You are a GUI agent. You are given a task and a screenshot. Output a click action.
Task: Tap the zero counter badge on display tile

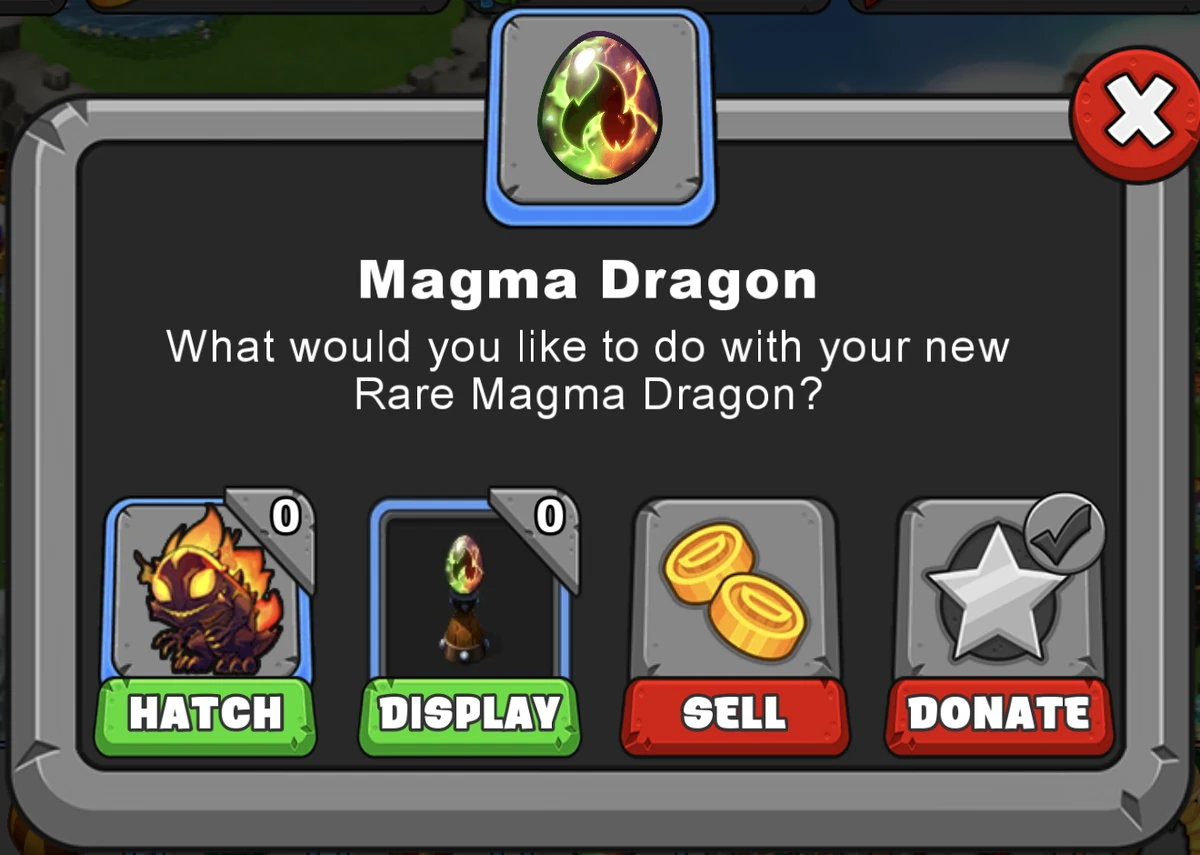(548, 516)
